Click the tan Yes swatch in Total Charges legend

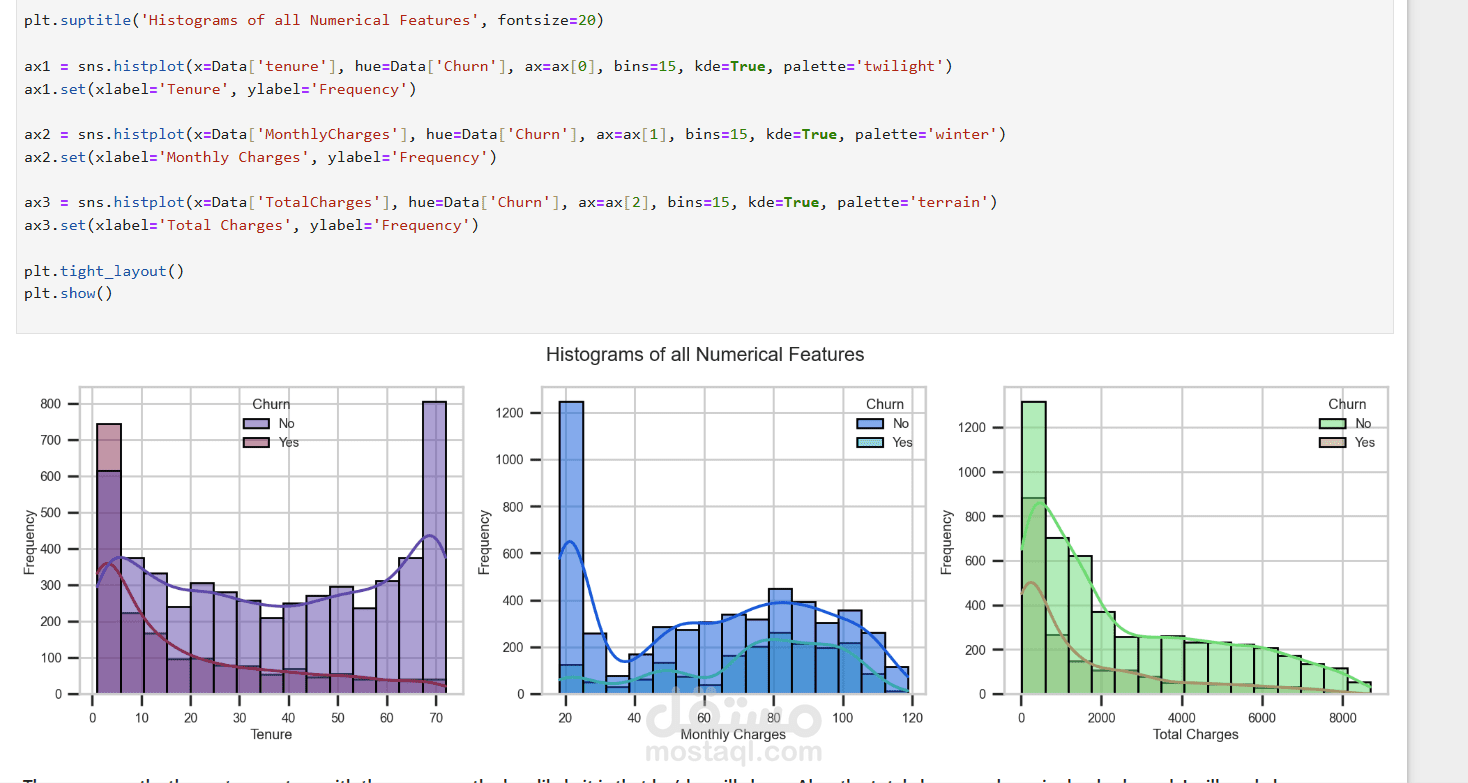(1332, 442)
